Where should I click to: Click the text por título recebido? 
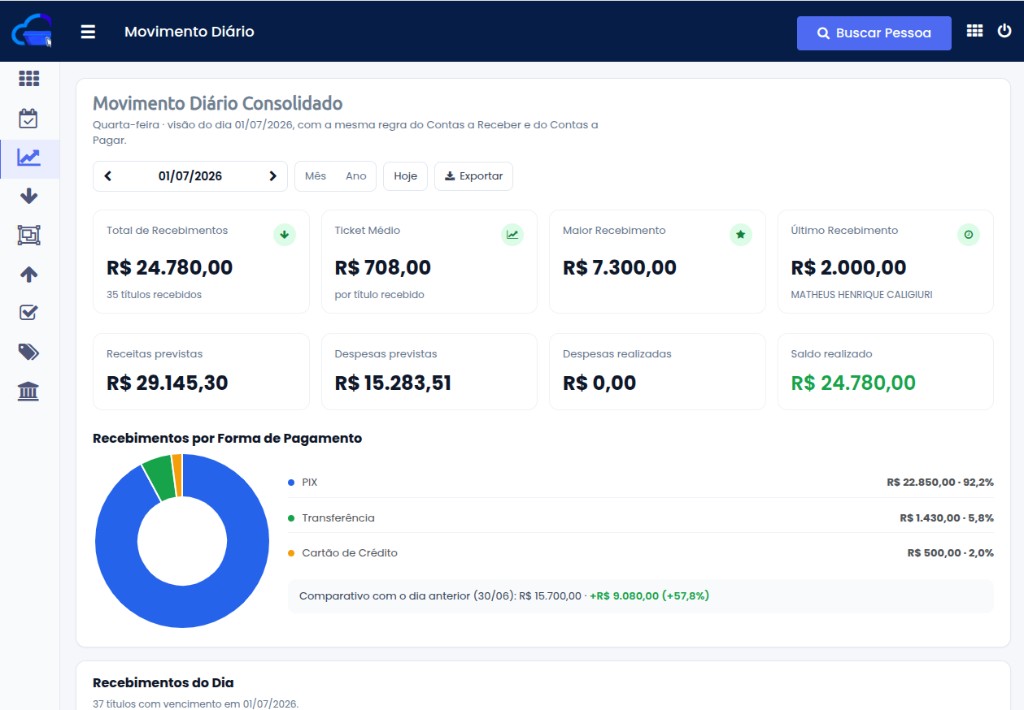click(379, 295)
